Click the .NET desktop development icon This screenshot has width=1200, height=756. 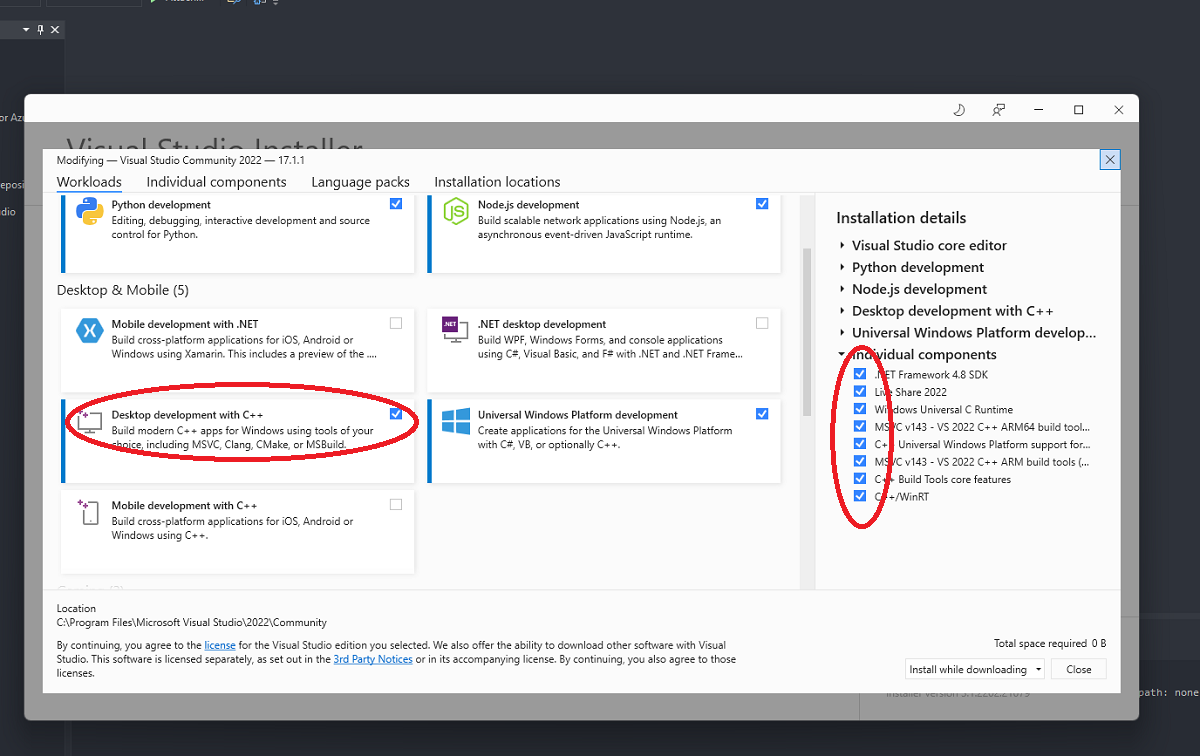pos(455,330)
